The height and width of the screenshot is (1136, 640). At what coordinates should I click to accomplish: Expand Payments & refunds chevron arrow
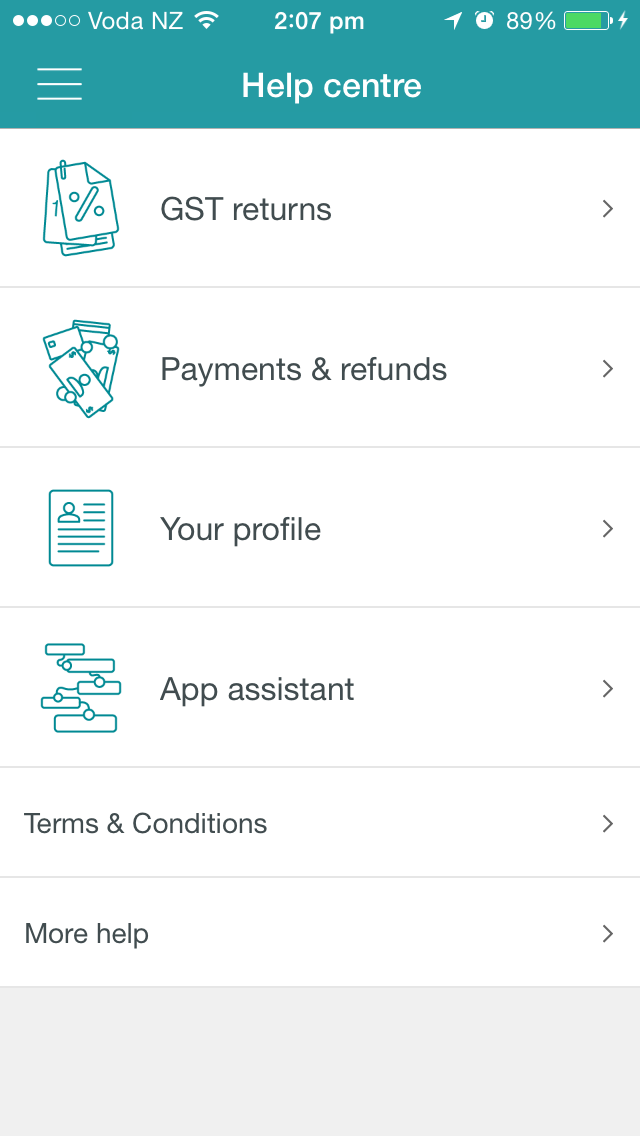click(607, 369)
